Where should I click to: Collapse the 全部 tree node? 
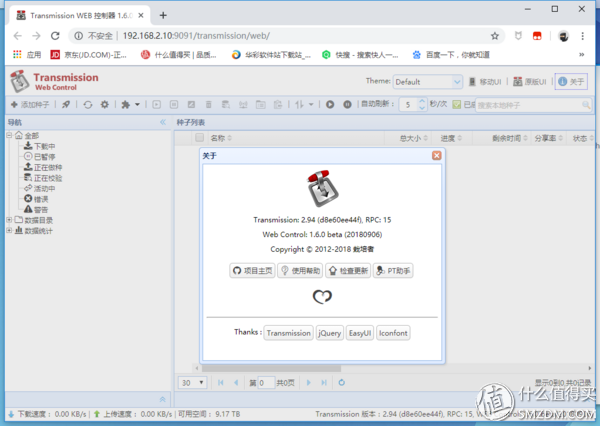[9, 135]
